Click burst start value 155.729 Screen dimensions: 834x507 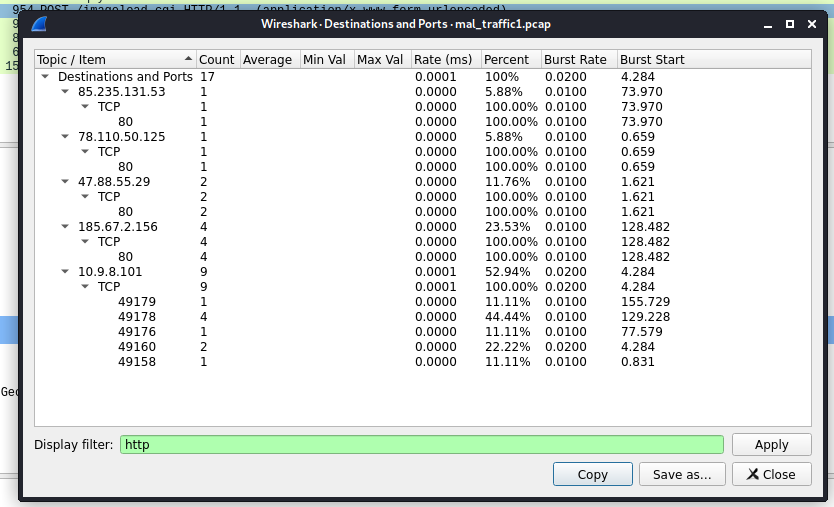point(645,302)
